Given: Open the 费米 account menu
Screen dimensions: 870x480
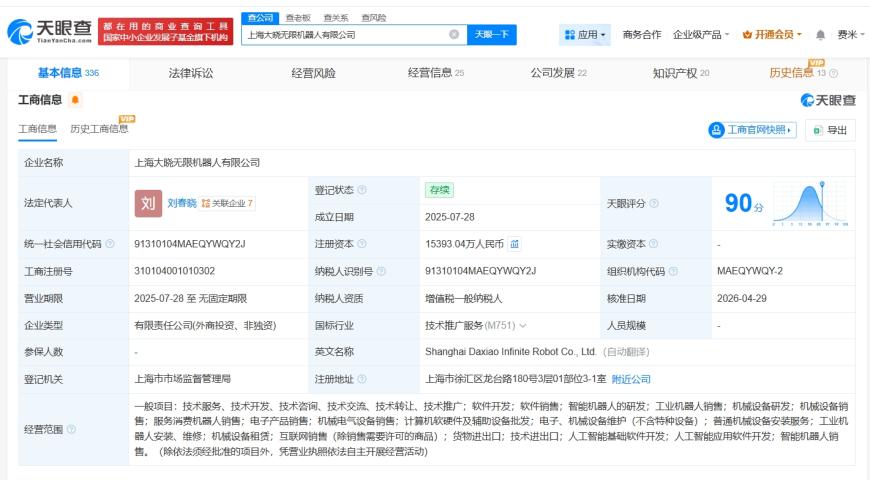Looking at the screenshot, I should coord(851,34).
